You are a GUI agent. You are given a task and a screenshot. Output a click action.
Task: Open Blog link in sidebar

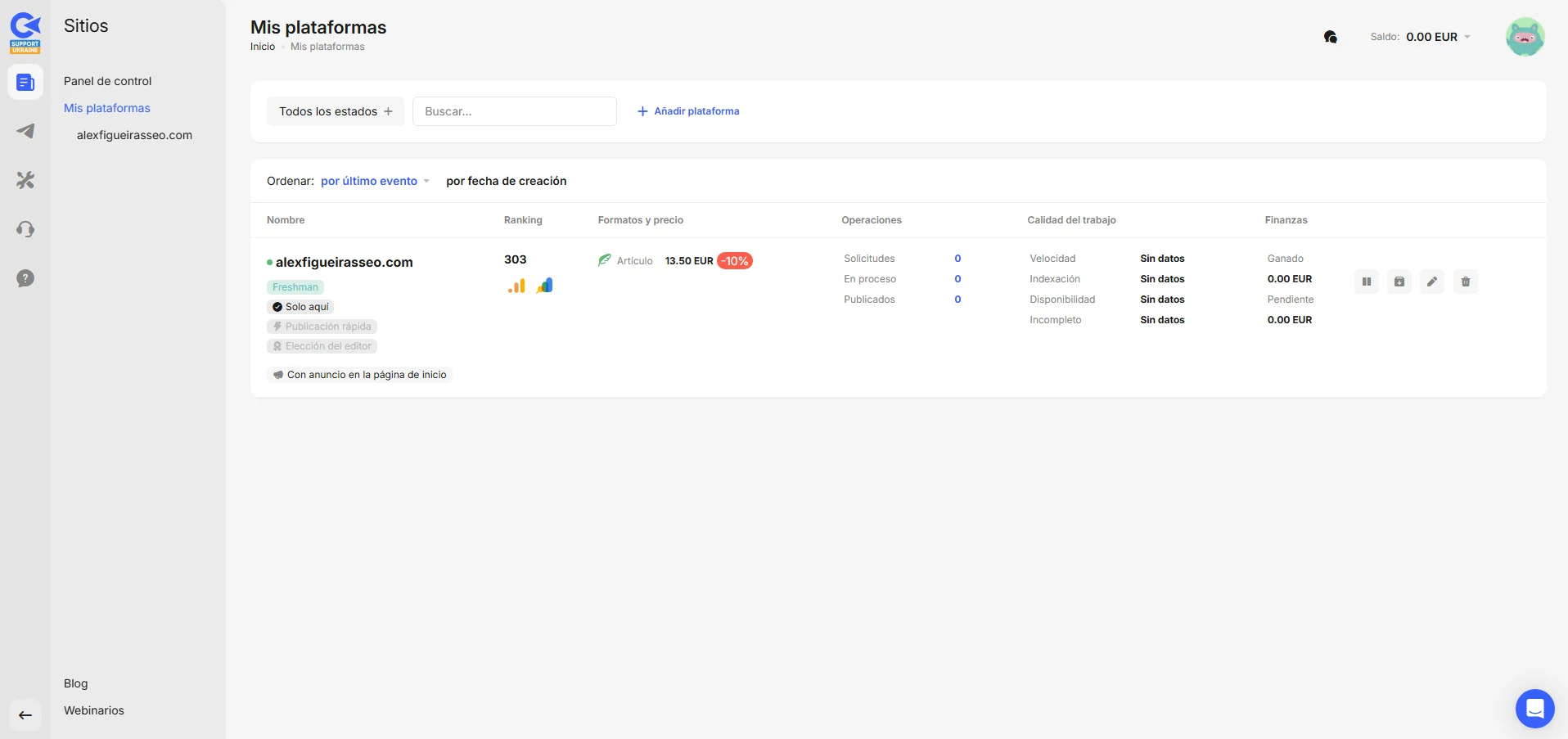click(76, 683)
